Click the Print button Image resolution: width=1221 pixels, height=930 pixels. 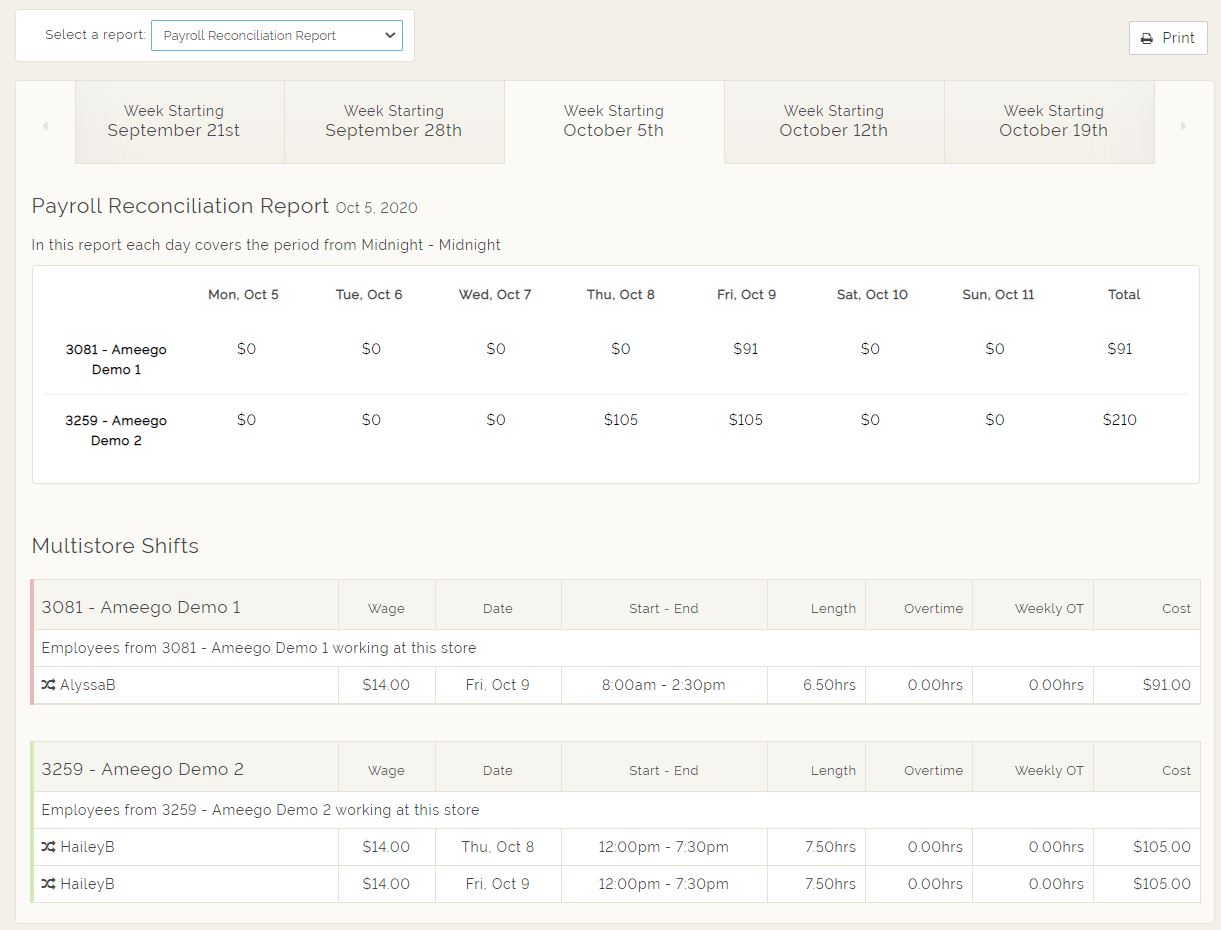(1167, 38)
